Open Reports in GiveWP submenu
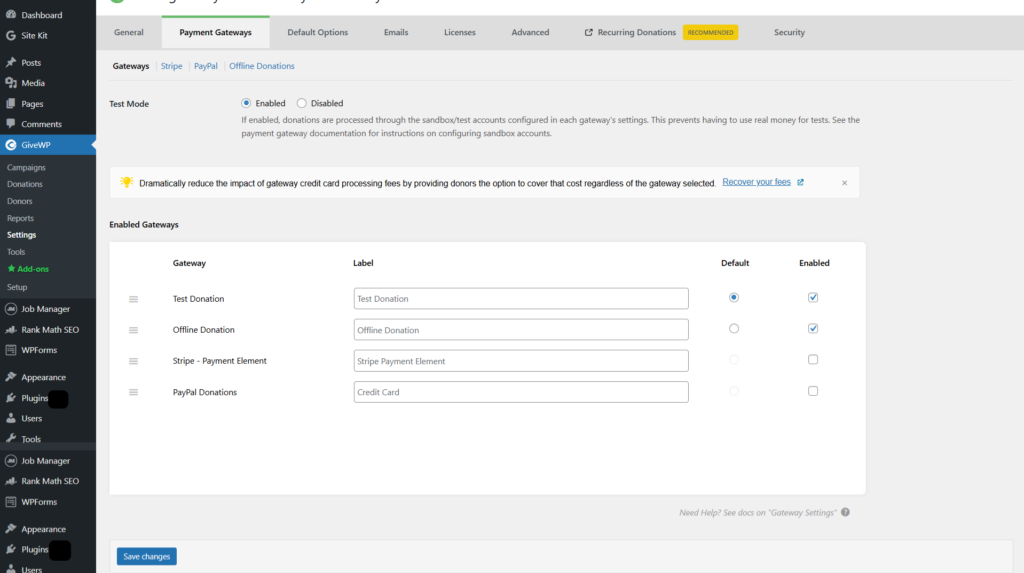Image resolution: width=1024 pixels, height=573 pixels. click(20, 218)
